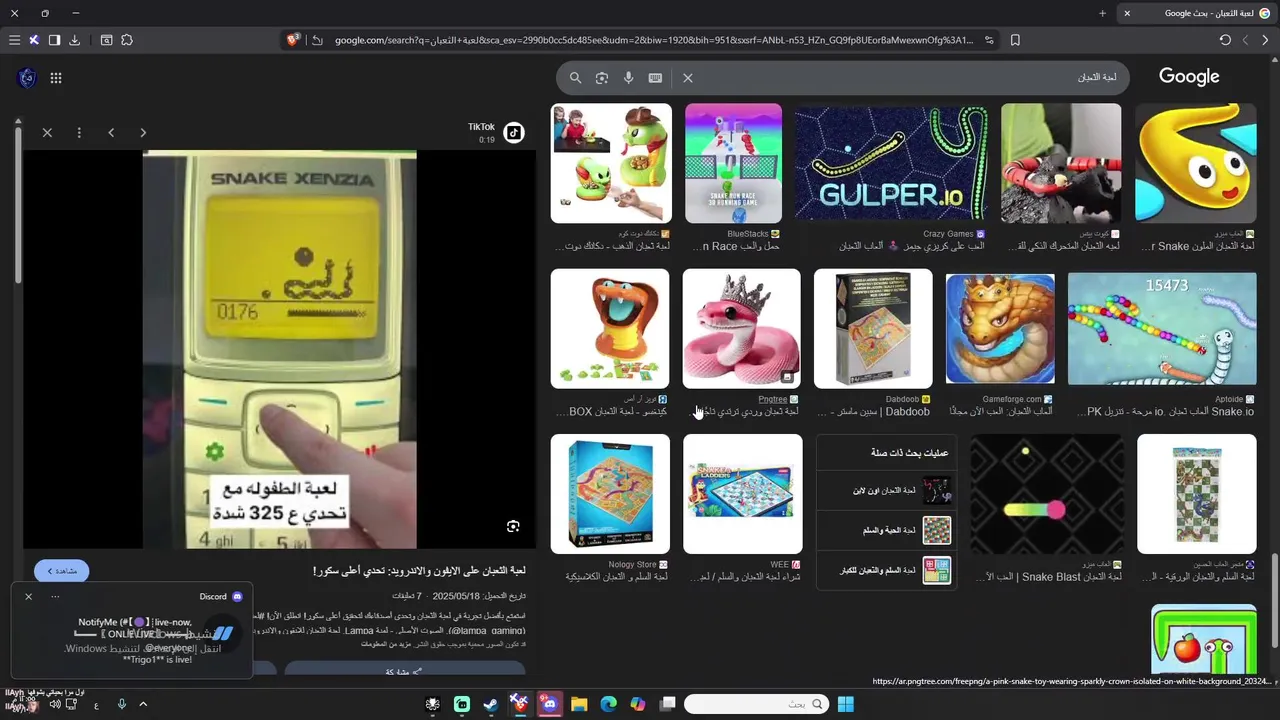1280x720 pixels.
Task: Open the Google apps grid
Action: 56,78
